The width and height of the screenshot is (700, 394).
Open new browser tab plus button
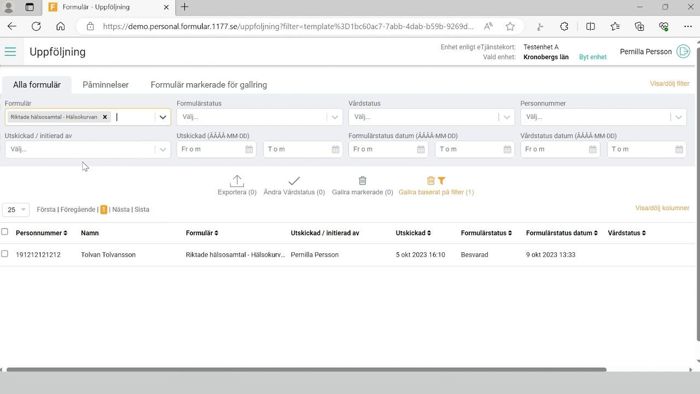click(184, 7)
